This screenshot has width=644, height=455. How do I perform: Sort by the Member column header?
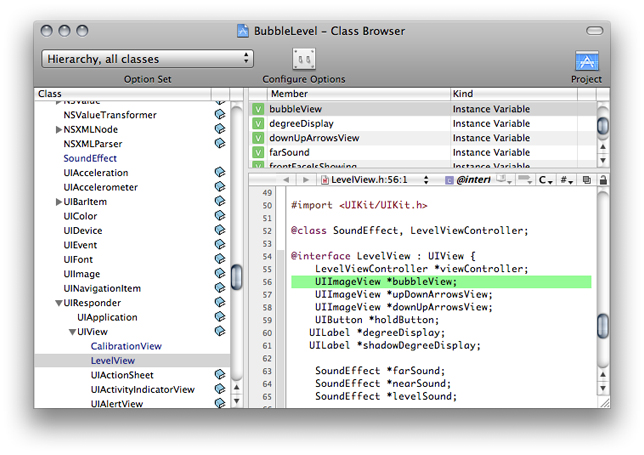coord(349,94)
